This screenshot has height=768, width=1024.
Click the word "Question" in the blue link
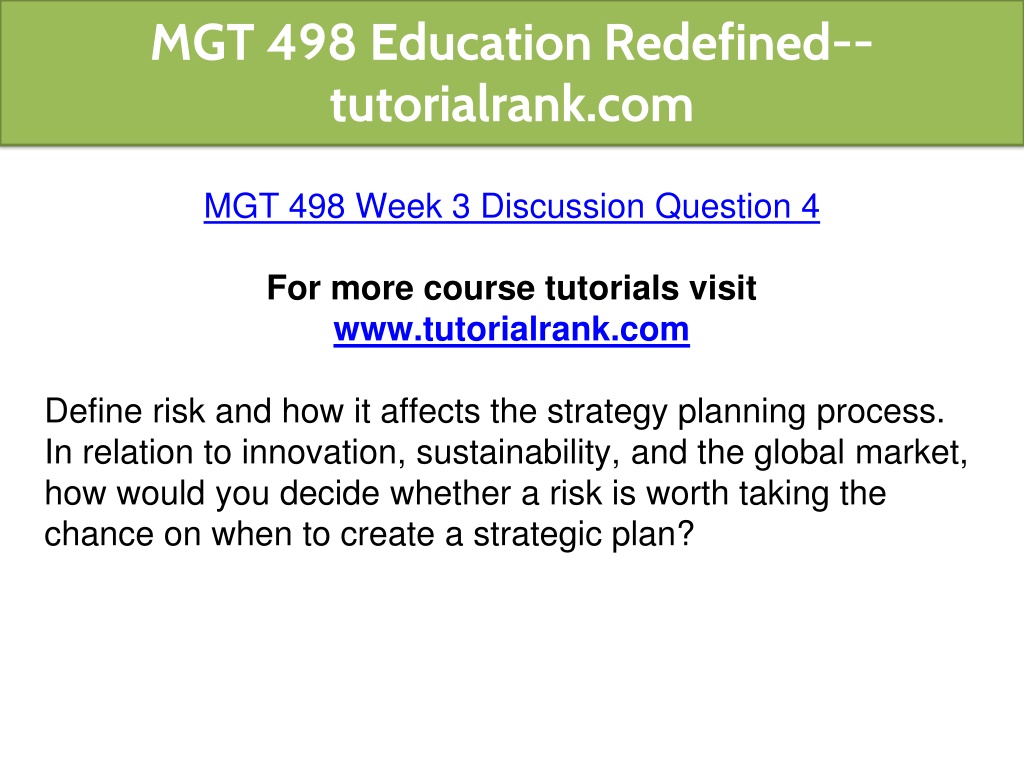pyautogui.click(x=722, y=206)
